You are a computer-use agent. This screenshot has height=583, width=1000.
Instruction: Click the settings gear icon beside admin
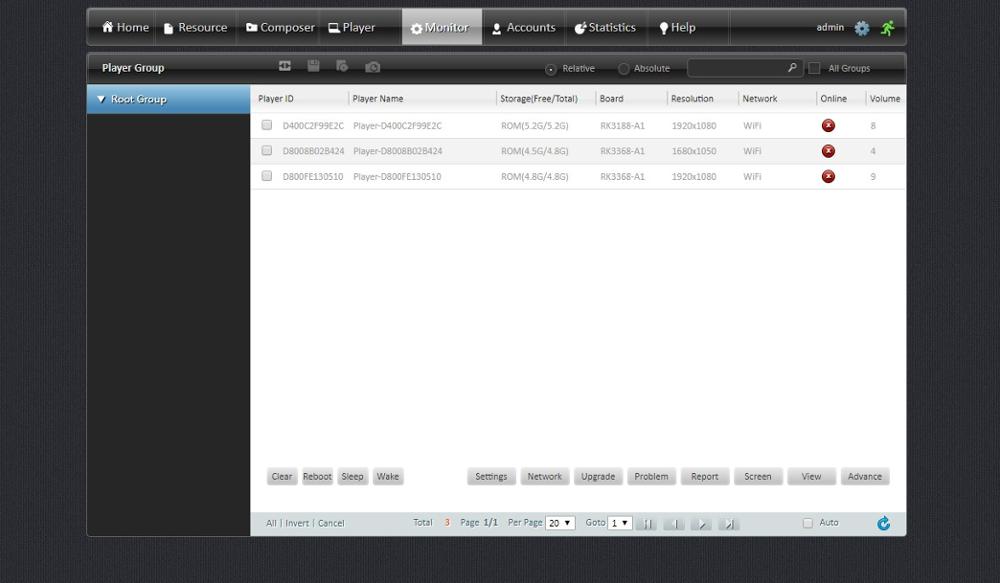pos(862,28)
